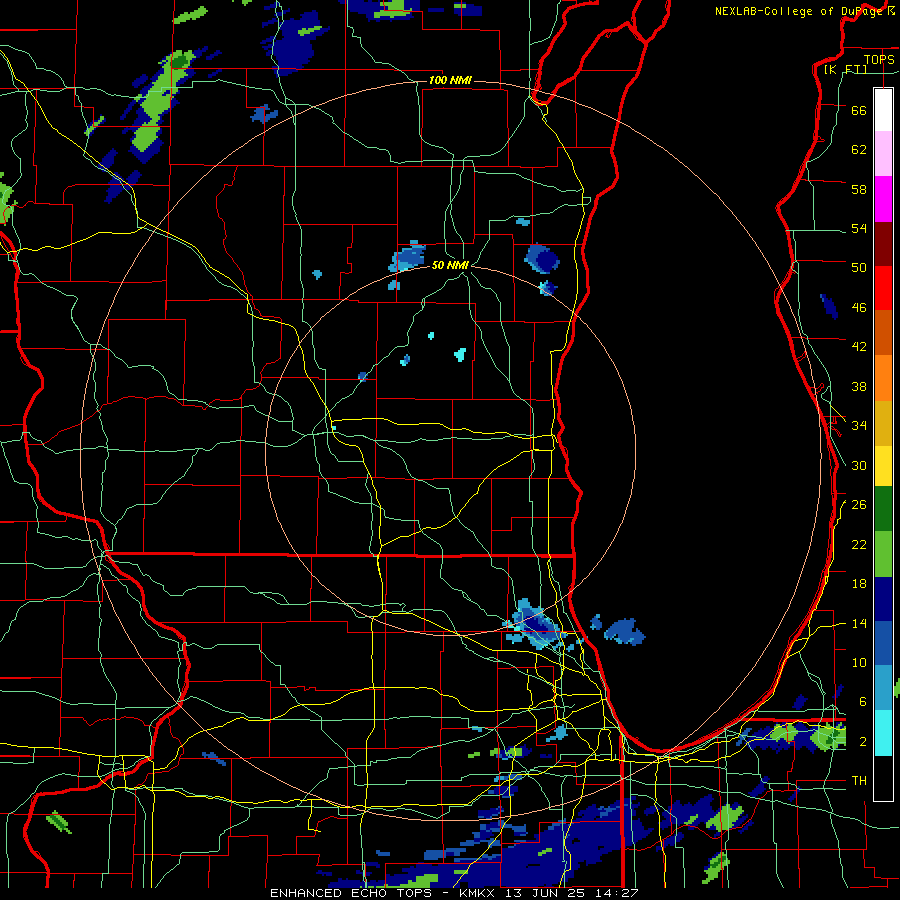Image resolution: width=900 pixels, height=900 pixels.
Task: Click the TOPS legend heading
Action: click(879, 59)
